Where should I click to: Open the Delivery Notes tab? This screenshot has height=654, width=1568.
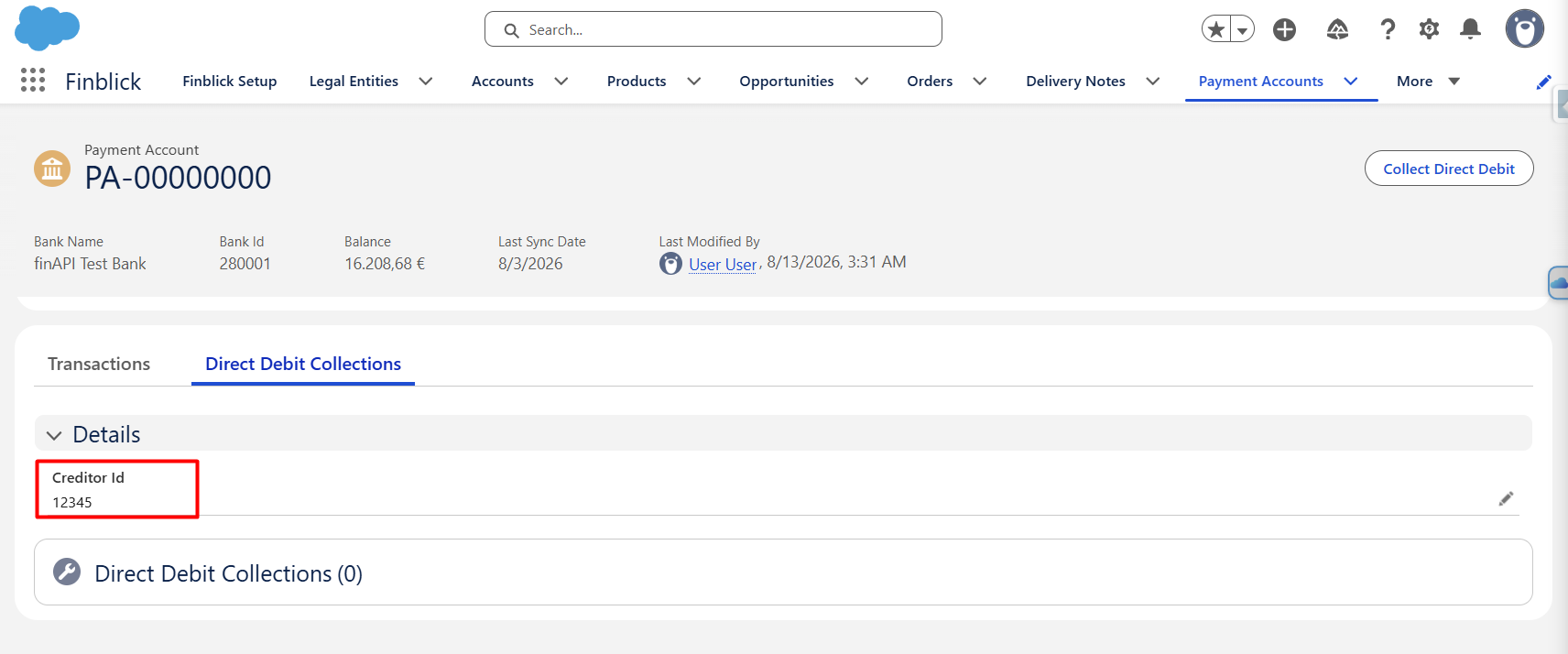coord(1075,82)
